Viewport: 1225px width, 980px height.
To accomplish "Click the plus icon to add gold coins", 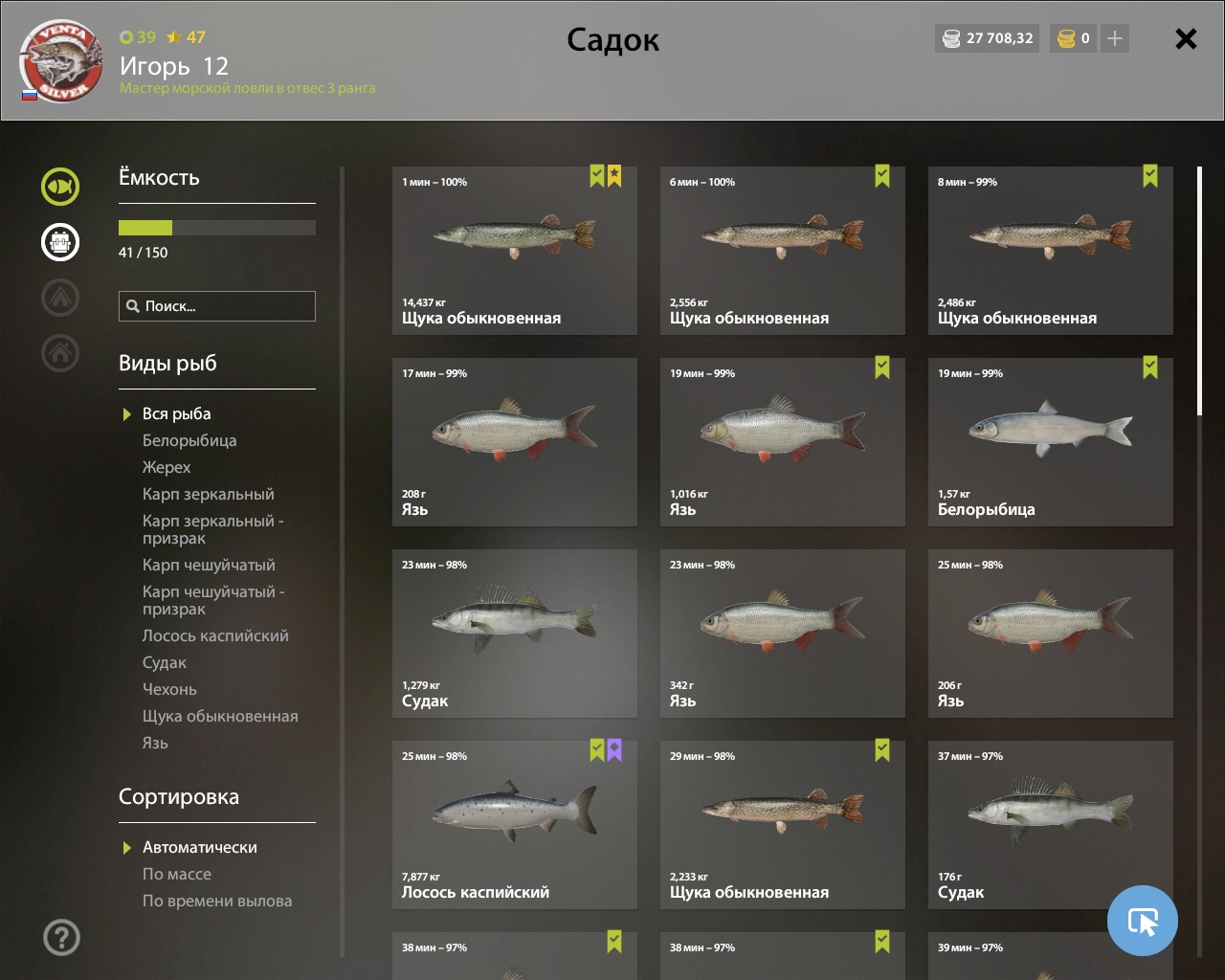I will click(x=1114, y=38).
